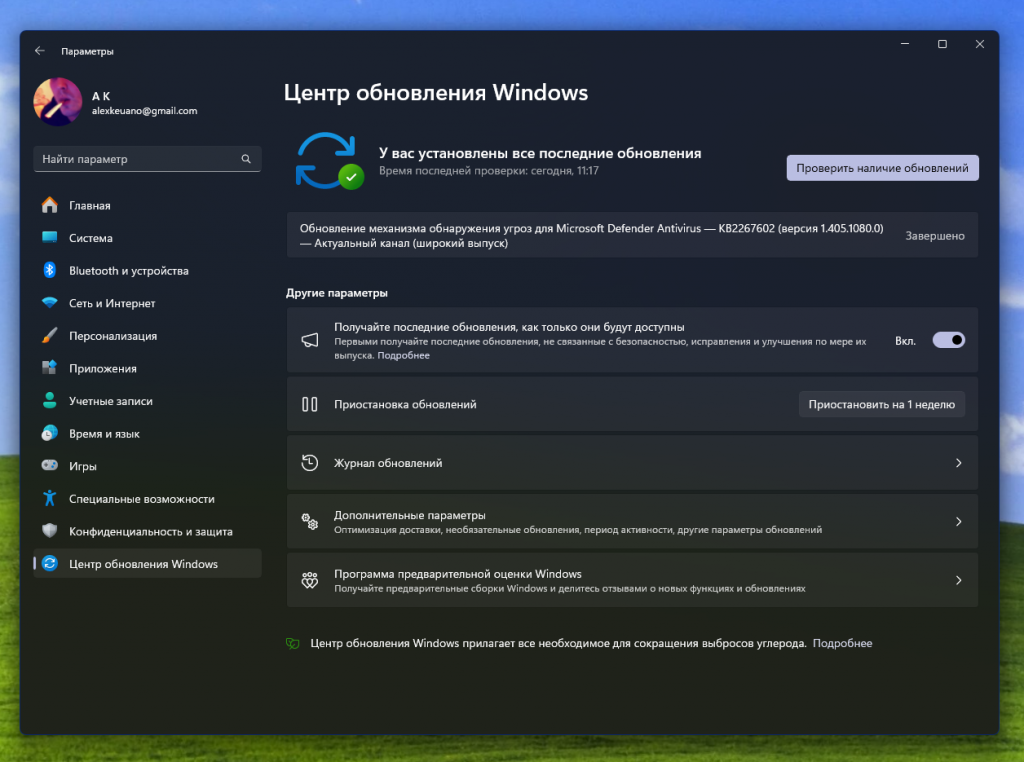Click the Bluetooth icon in the sidebar
This screenshot has width=1024, height=762.
point(50,270)
